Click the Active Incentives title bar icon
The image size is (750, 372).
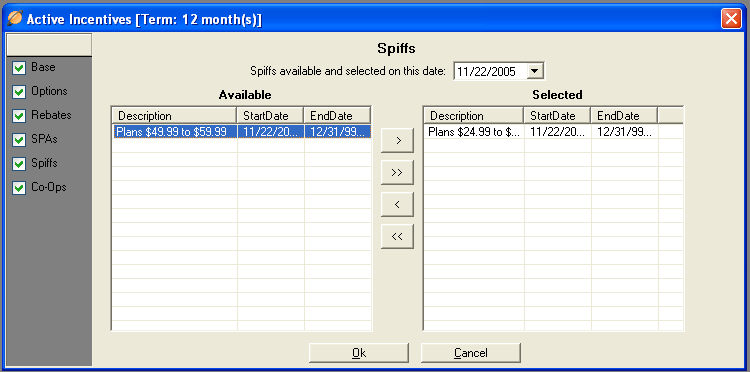pos(14,19)
